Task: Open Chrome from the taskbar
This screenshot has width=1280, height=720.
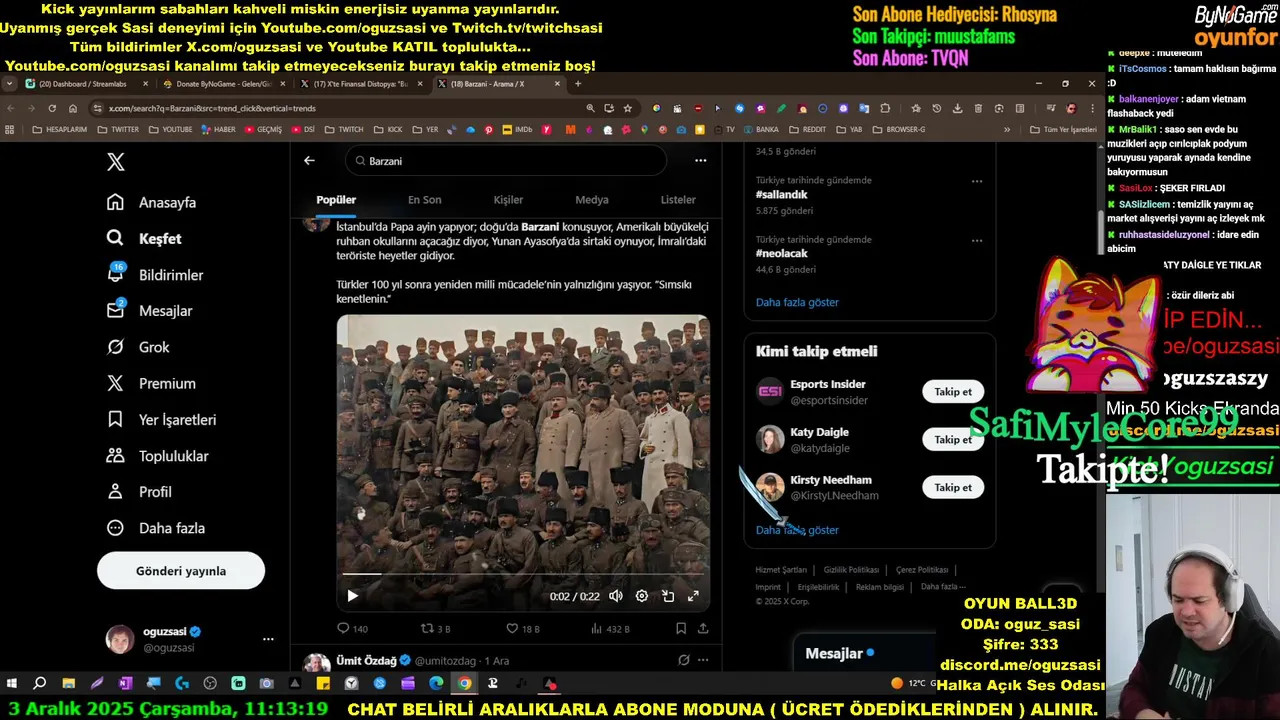Action: [464, 684]
